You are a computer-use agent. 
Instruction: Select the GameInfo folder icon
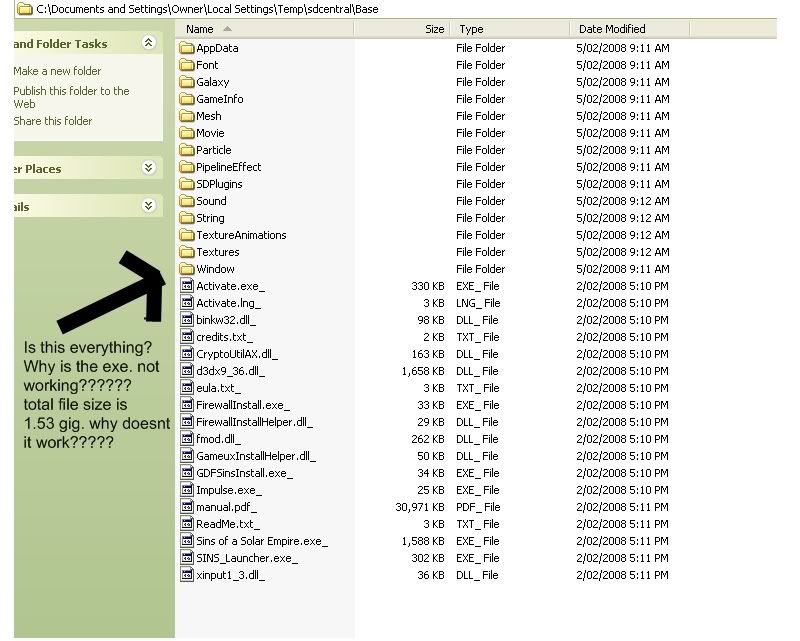tap(187, 99)
